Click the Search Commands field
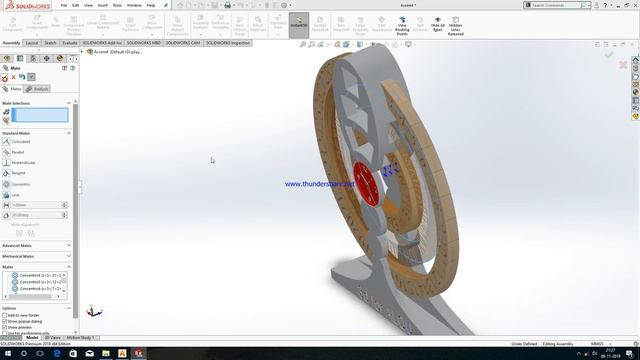Viewport: 640px width, 360px height. click(555, 5)
